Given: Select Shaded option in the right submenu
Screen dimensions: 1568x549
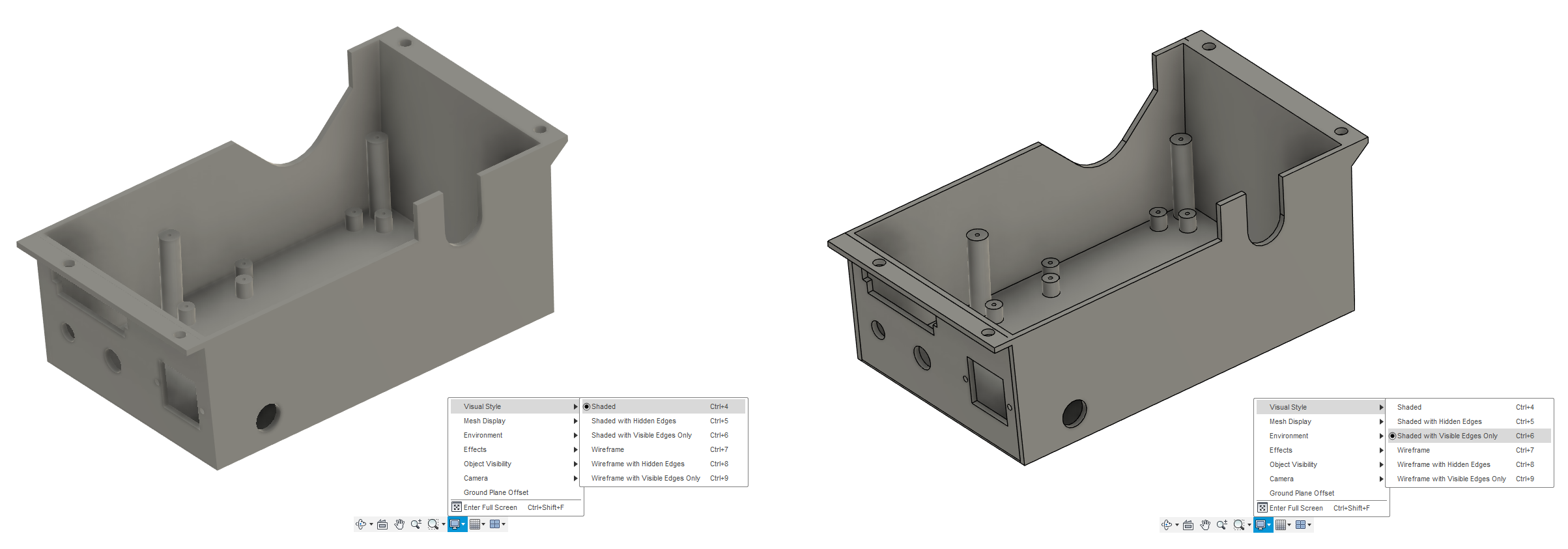Looking at the screenshot, I should (x=1409, y=407).
